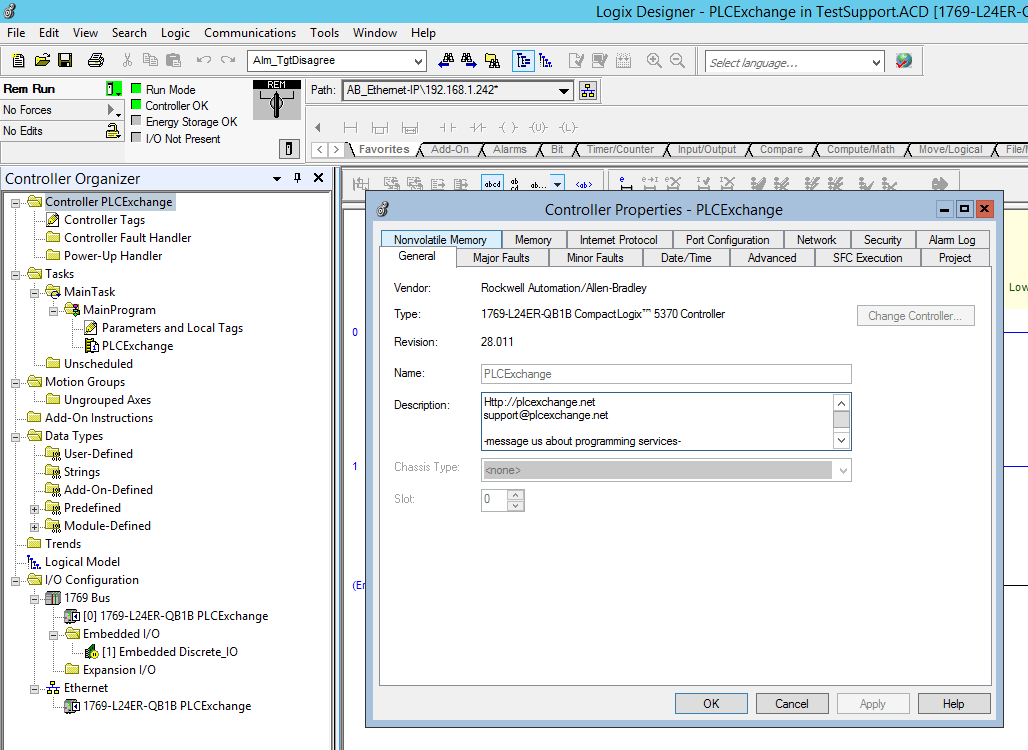Click the Search Next binoculars icon
The image size is (1028, 750).
pos(468,60)
